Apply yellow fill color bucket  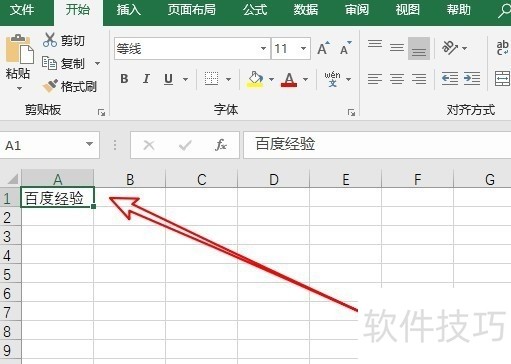pyautogui.click(x=255, y=79)
